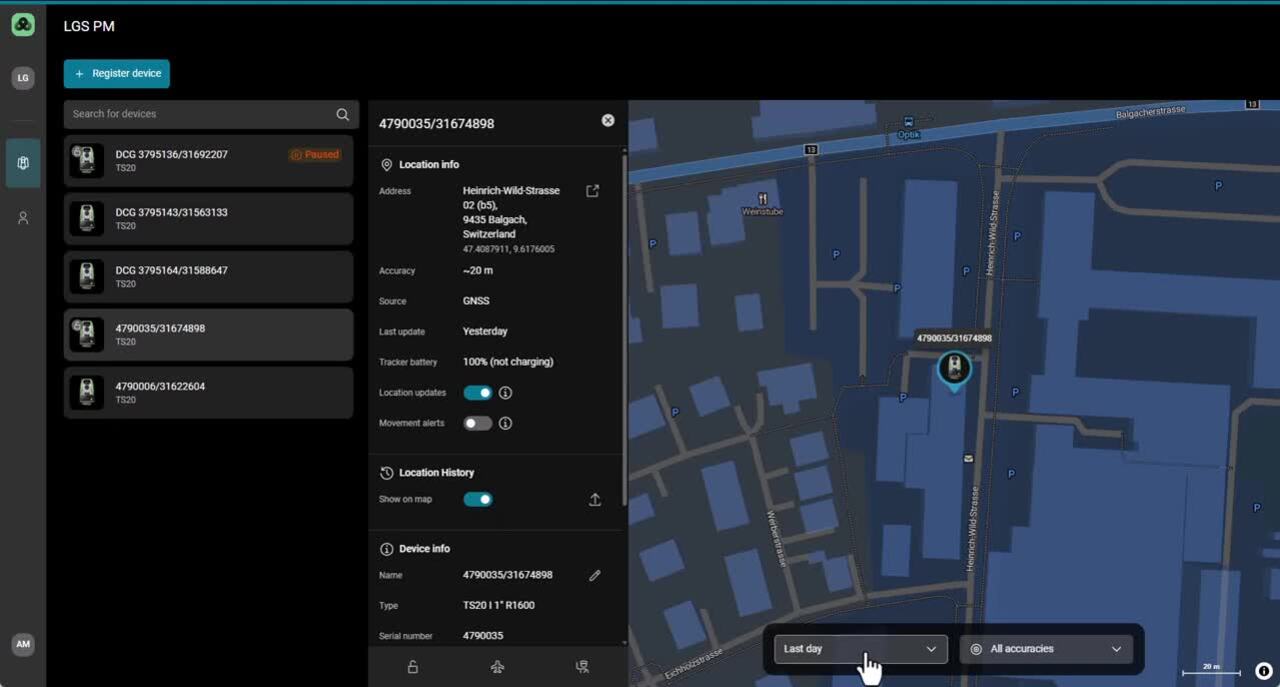Expand the All accuracies filter dropdown
The image size is (1280, 687).
coord(1046,649)
